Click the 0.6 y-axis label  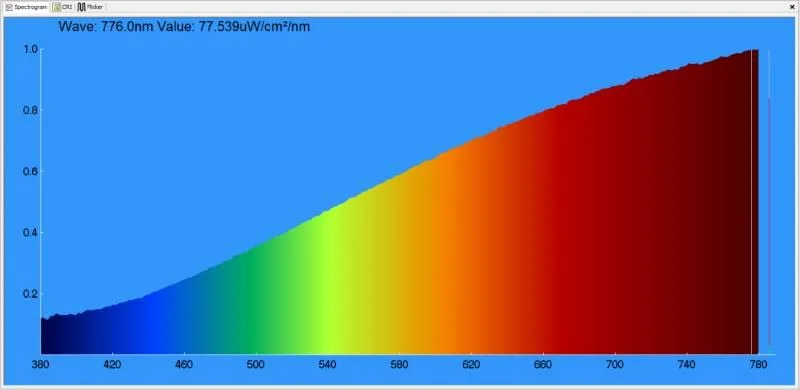point(30,172)
